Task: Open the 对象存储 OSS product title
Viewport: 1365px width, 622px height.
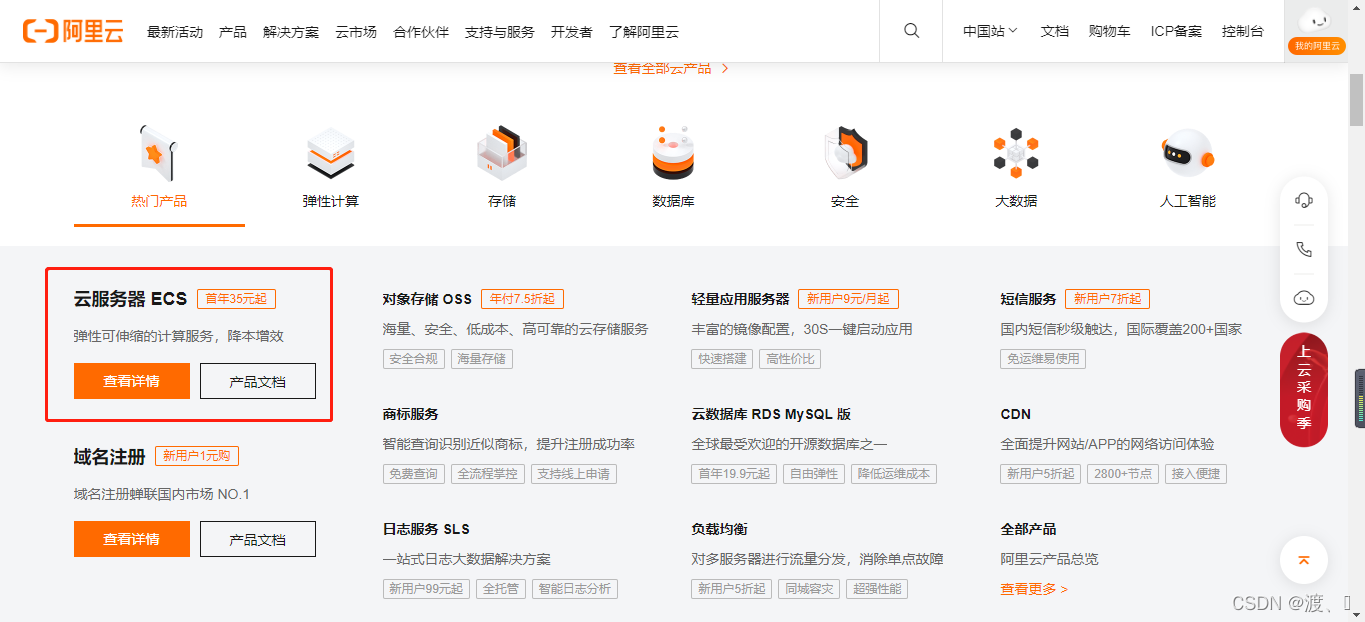Action: 427,299
